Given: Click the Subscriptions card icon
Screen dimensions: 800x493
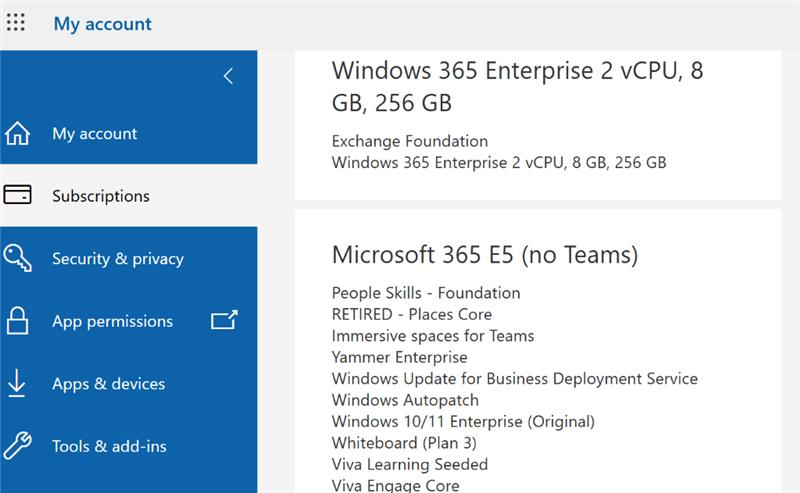Looking at the screenshot, I should [18, 196].
